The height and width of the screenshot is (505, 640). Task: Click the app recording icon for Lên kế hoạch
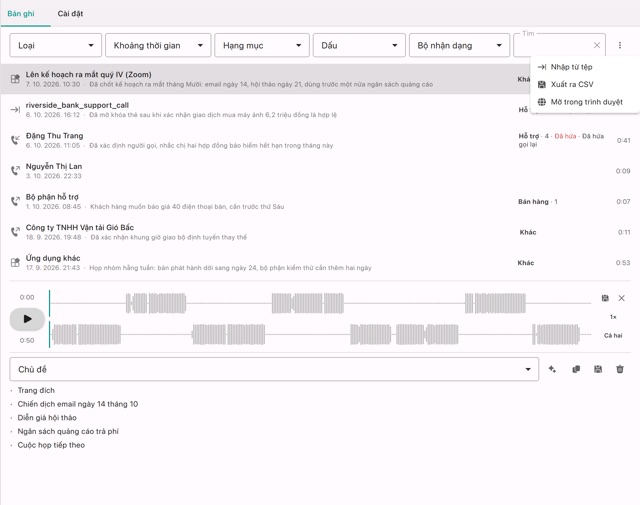[x=15, y=79]
